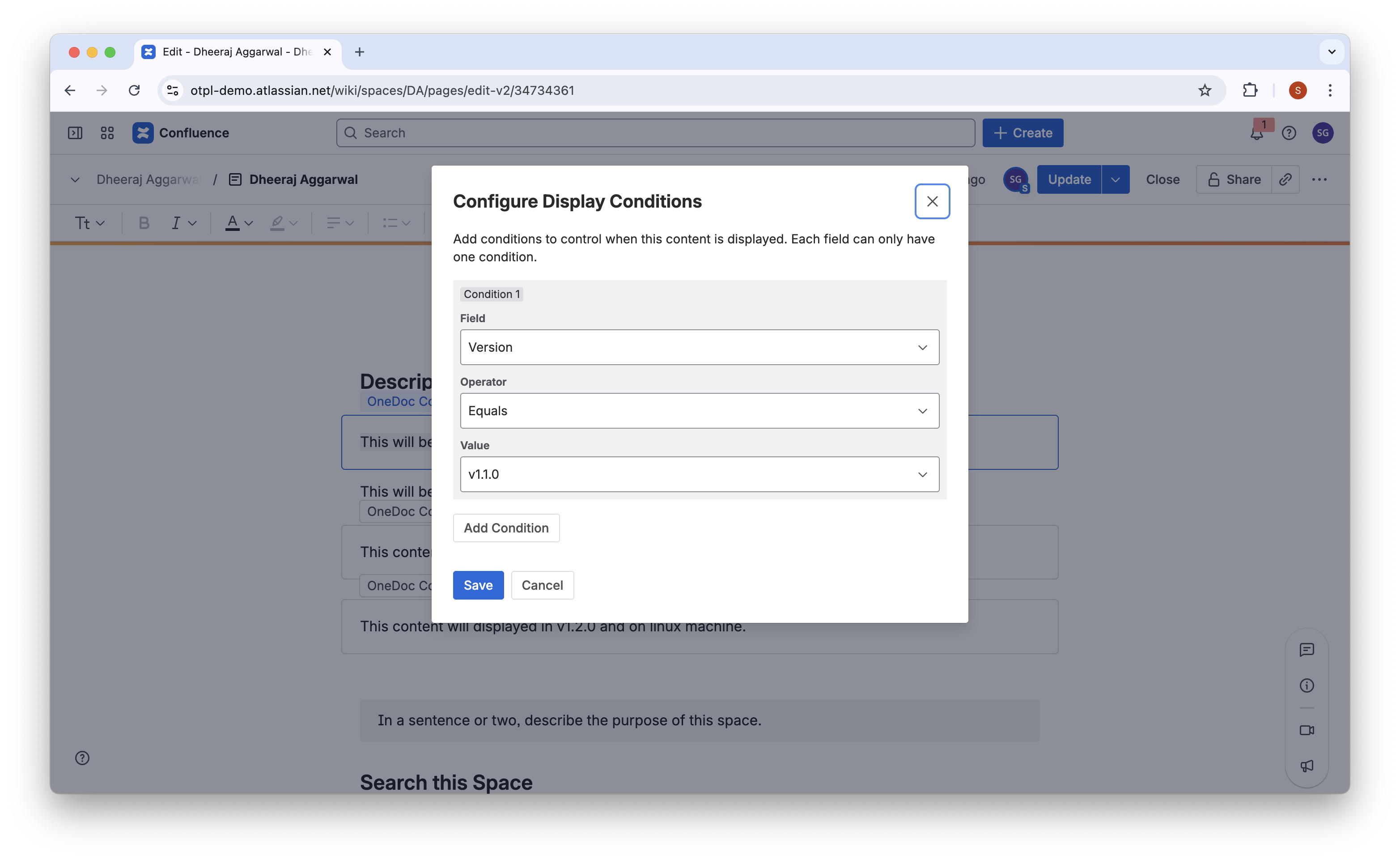Screen dimensions: 1400x860
Task: Open a new browser tab
Action: click(x=359, y=52)
